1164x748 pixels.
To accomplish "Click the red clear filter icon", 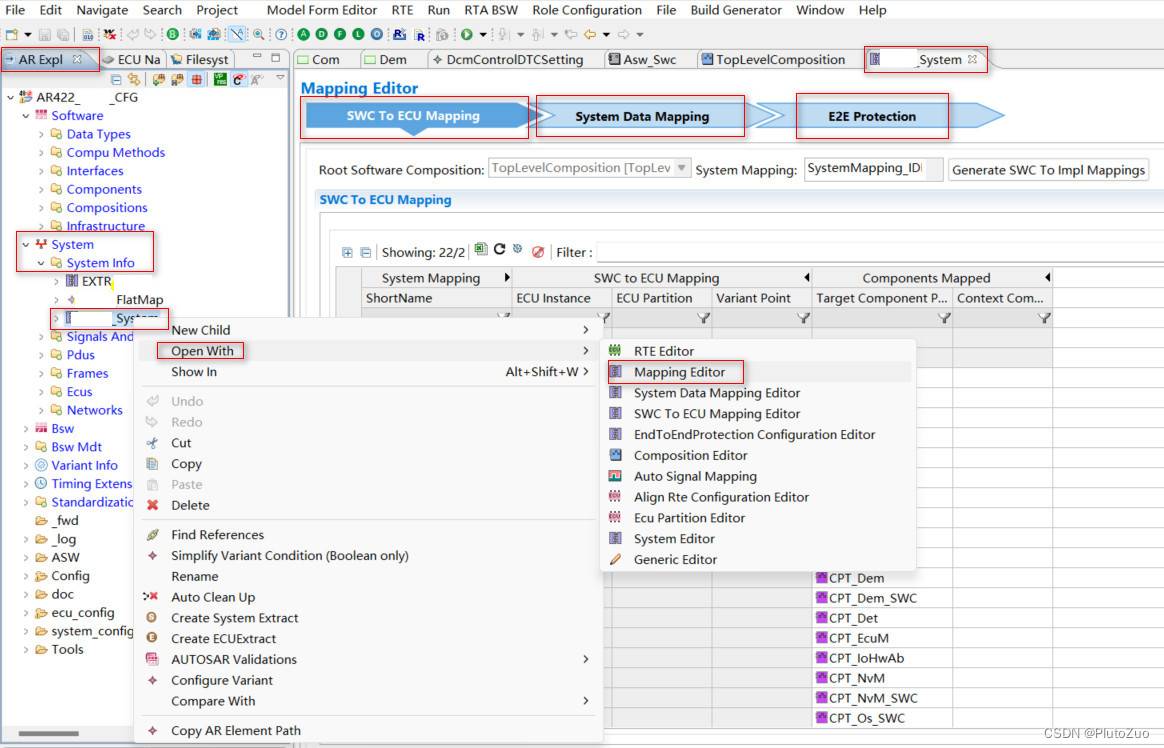I will (538, 252).
